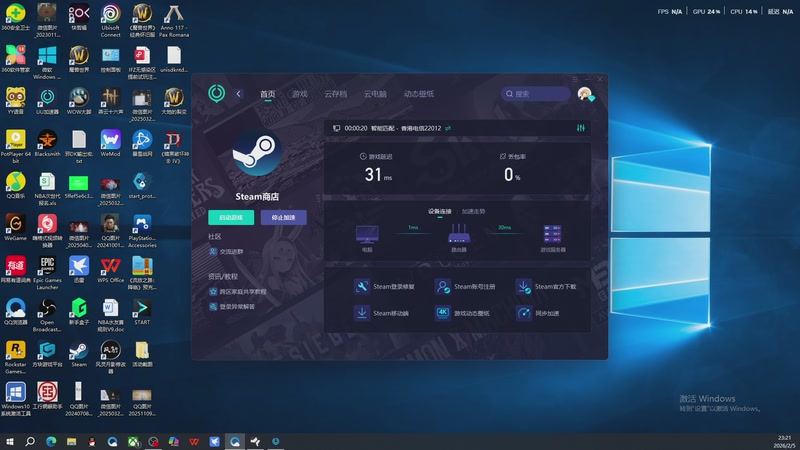
Task: Select the Steam desktop shortcut
Action: (79, 354)
